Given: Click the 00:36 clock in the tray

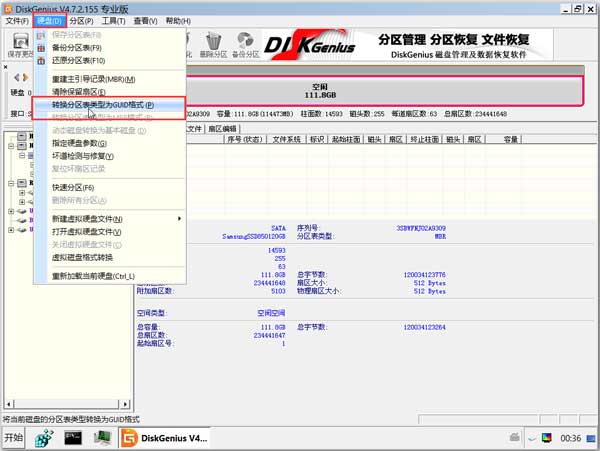Looking at the screenshot, I should point(571,438).
